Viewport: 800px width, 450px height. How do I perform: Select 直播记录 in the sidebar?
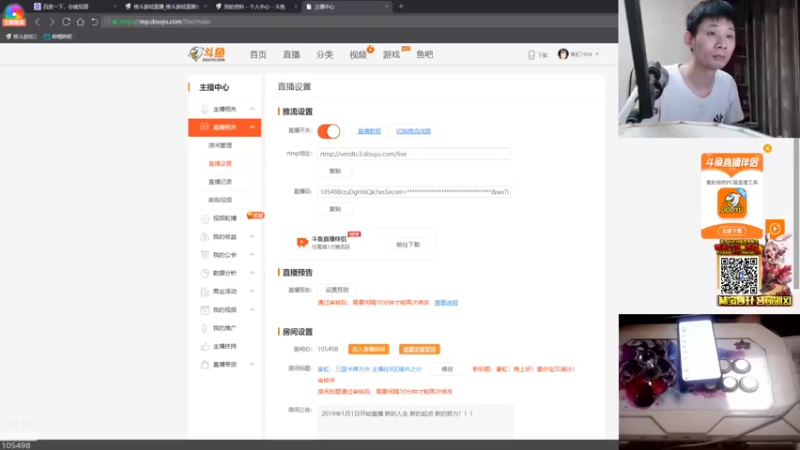click(220, 182)
